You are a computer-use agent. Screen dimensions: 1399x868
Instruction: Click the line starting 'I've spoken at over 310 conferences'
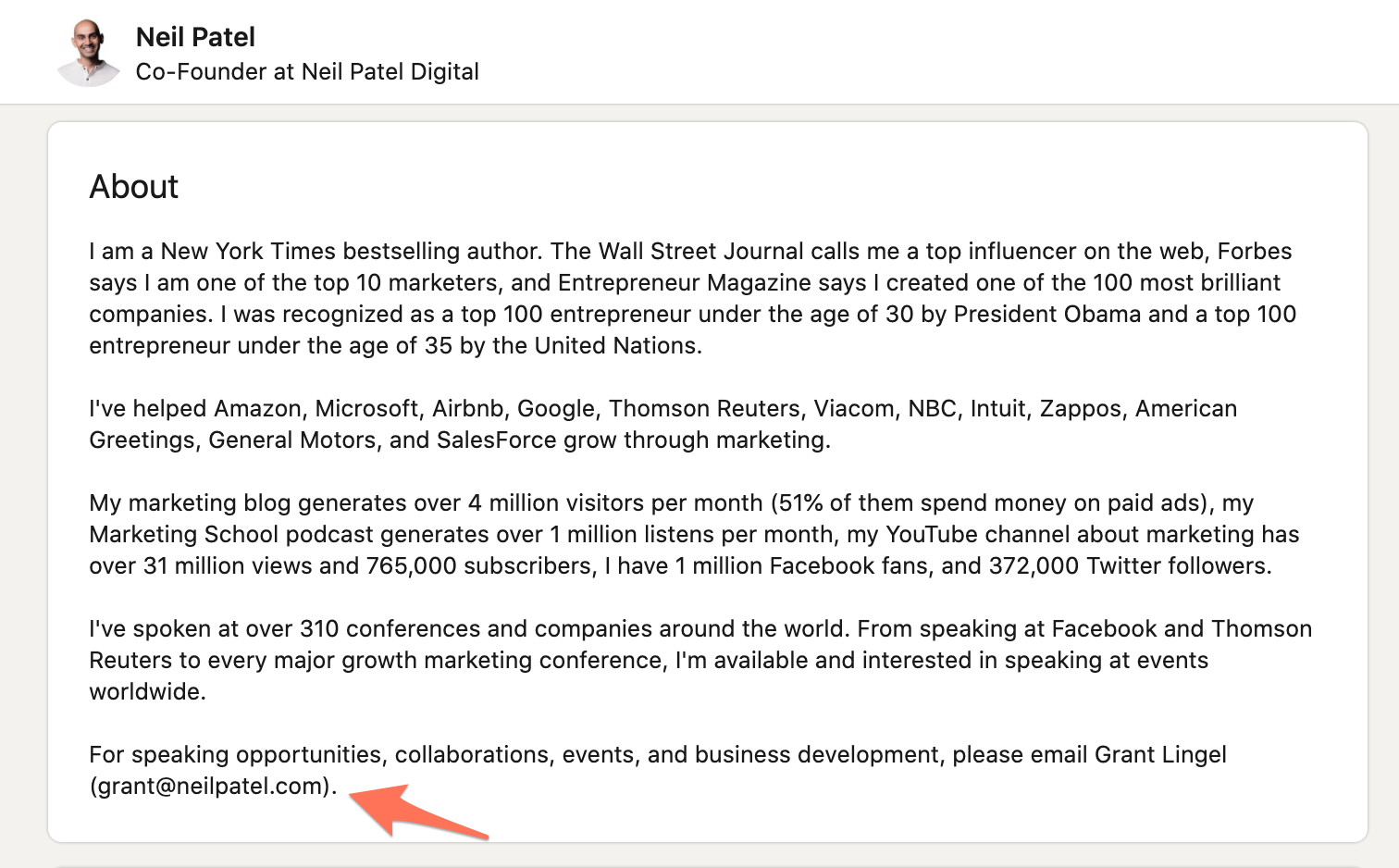[700, 628]
